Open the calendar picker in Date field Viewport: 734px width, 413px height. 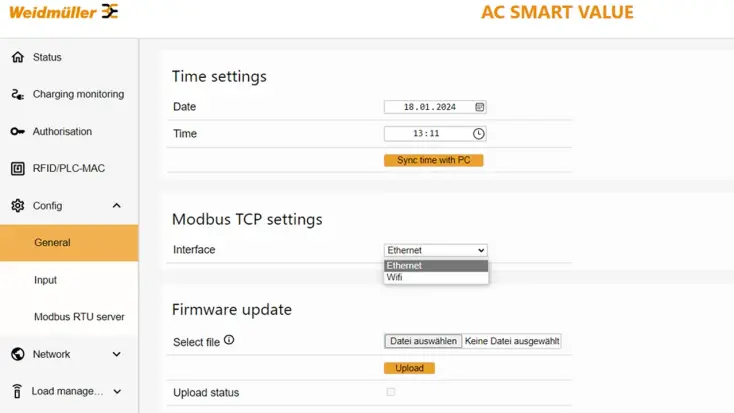coord(479,107)
